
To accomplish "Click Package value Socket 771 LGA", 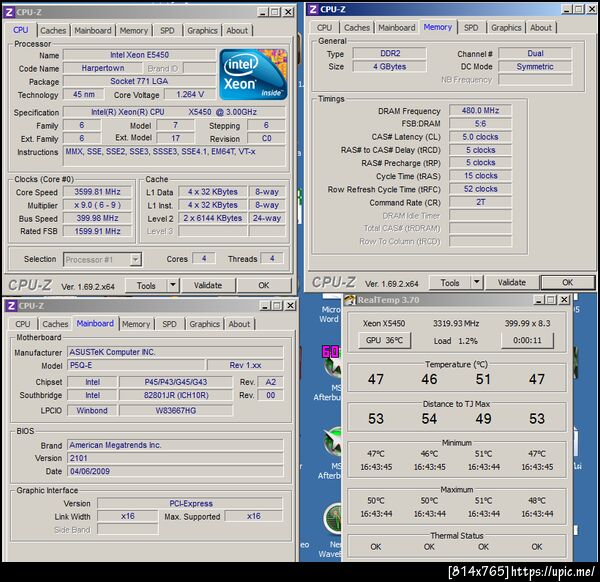I will [139, 81].
